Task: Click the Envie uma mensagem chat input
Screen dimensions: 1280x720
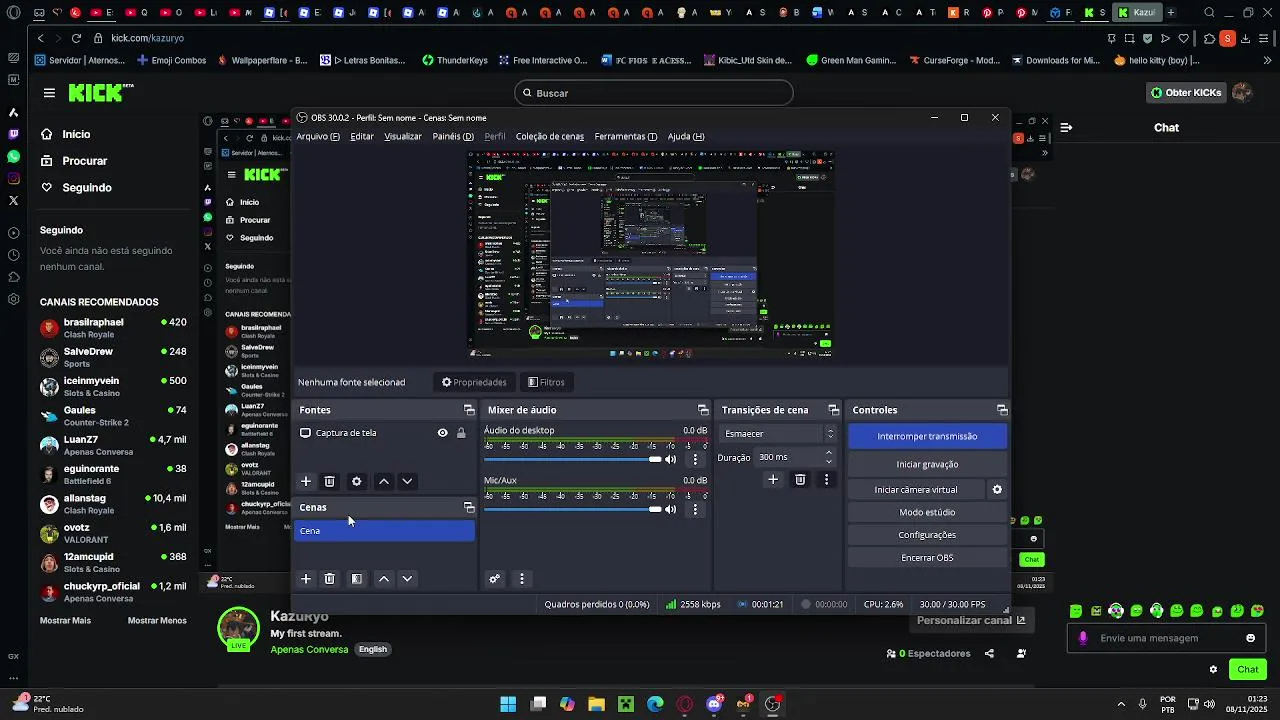Action: pos(1165,638)
